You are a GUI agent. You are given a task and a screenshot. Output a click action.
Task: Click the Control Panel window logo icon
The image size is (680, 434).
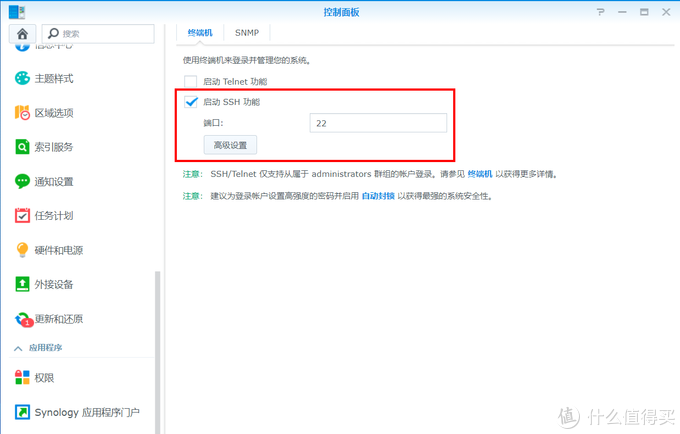[x=16, y=12]
